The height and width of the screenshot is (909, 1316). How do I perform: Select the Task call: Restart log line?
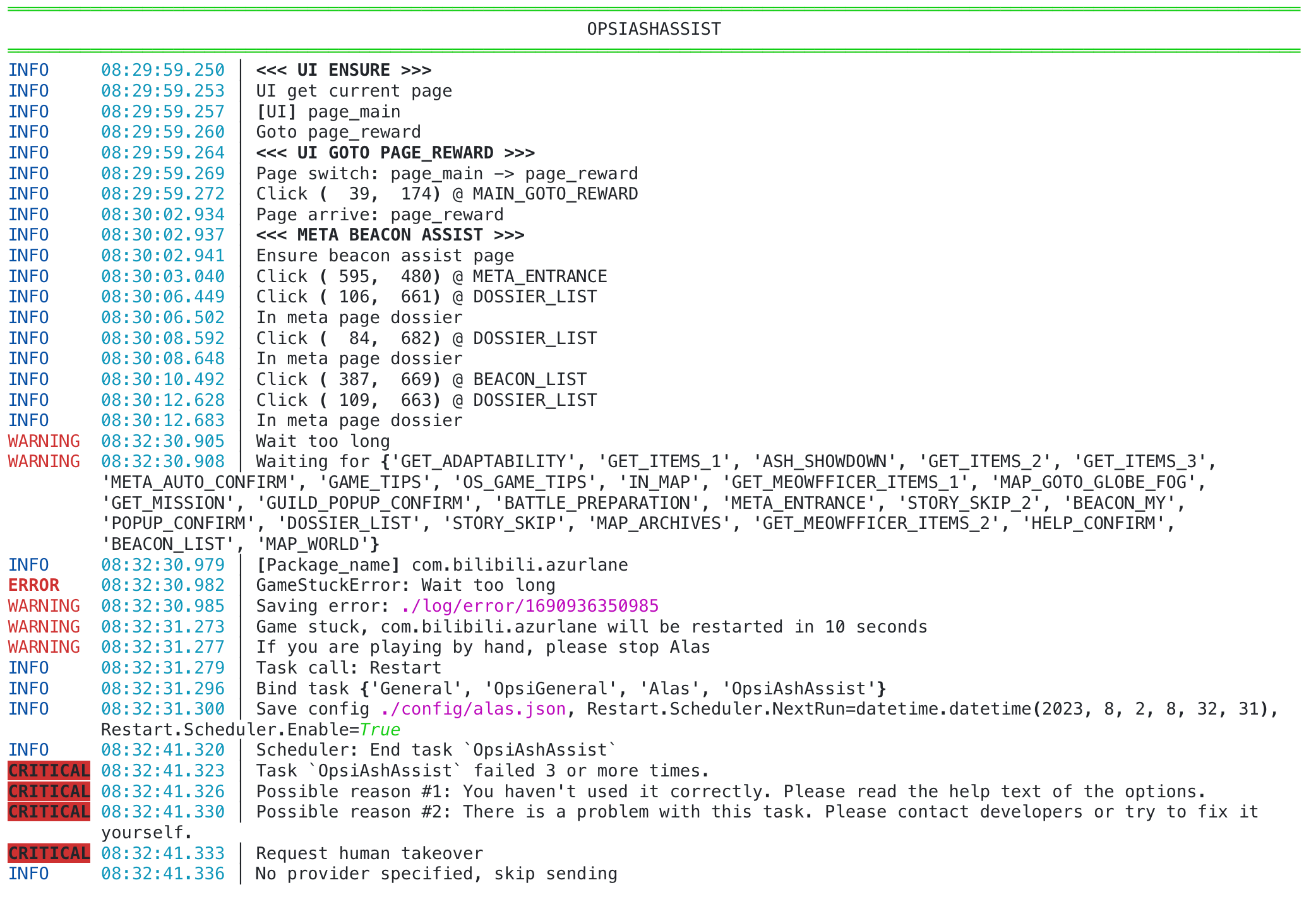pos(348,667)
